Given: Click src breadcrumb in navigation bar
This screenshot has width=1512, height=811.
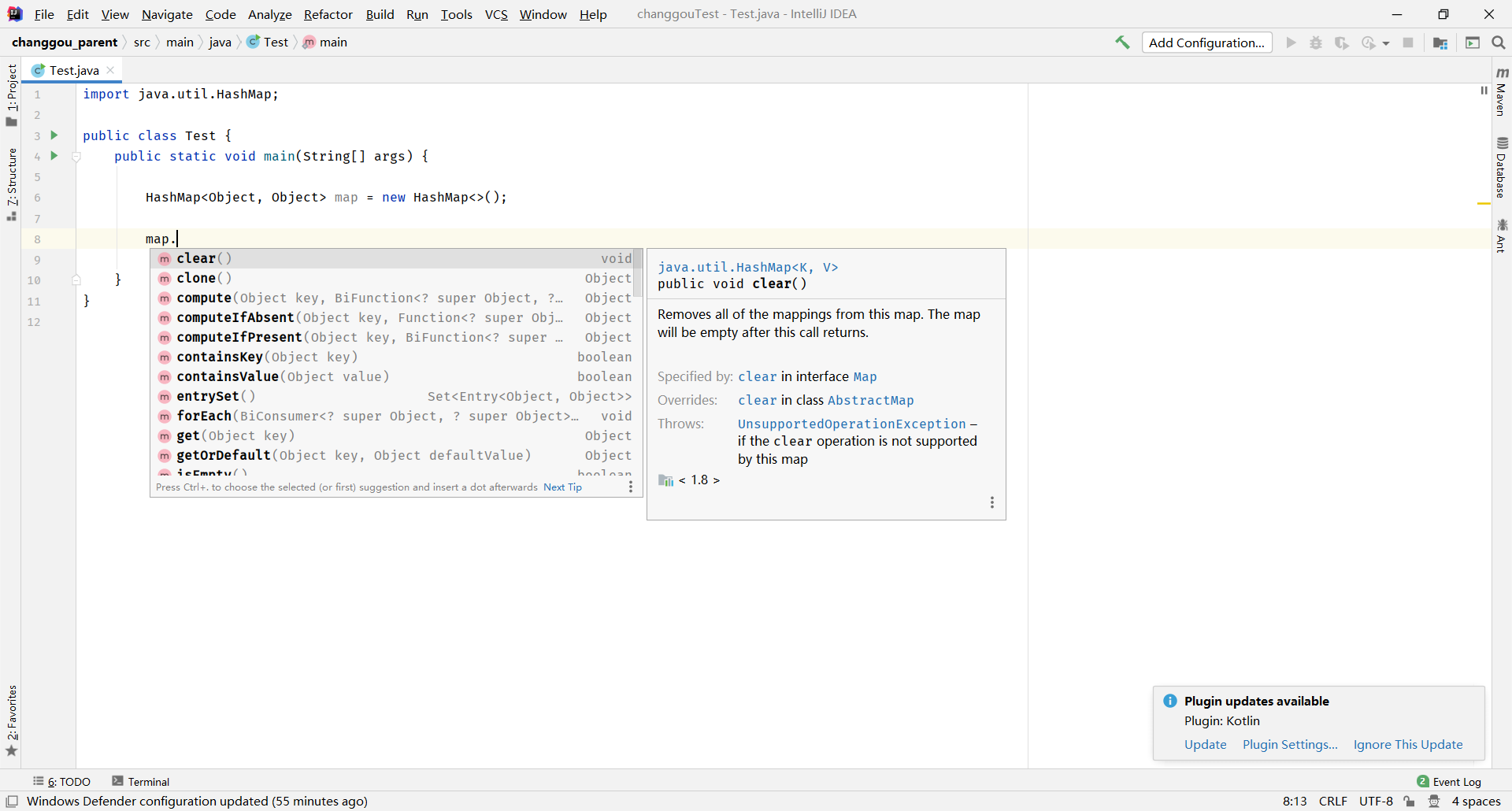Looking at the screenshot, I should click(142, 43).
